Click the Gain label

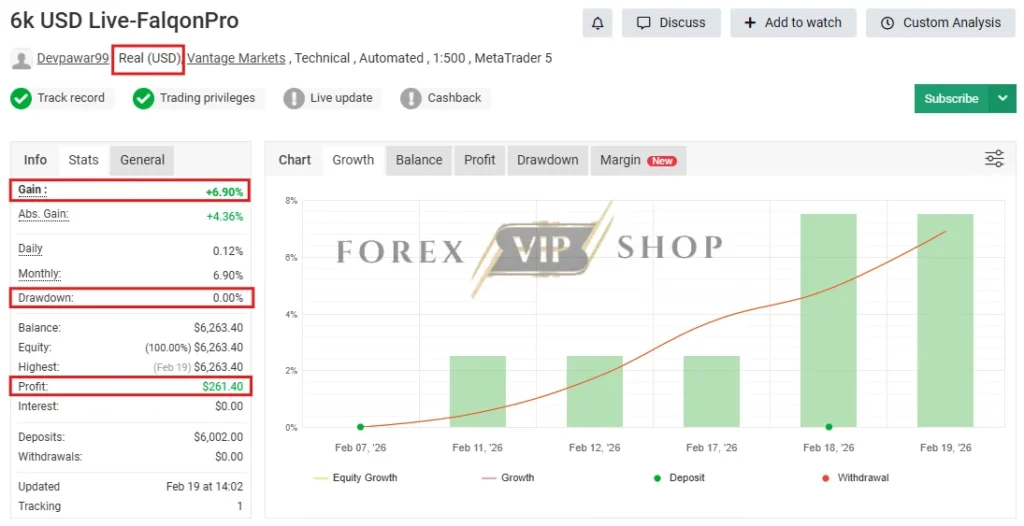[x=32, y=189]
